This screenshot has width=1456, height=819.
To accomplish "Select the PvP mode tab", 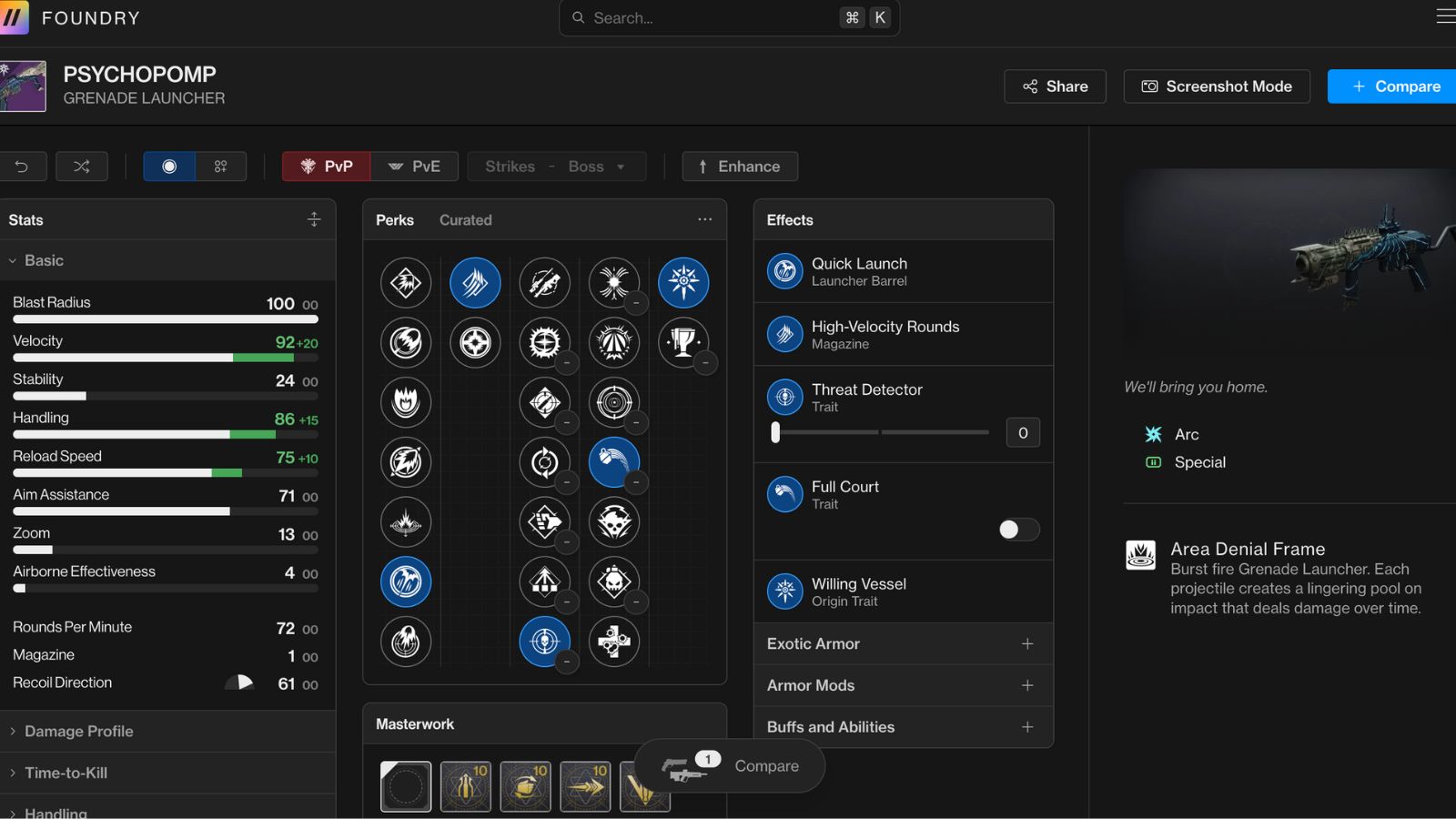I will pos(327,167).
